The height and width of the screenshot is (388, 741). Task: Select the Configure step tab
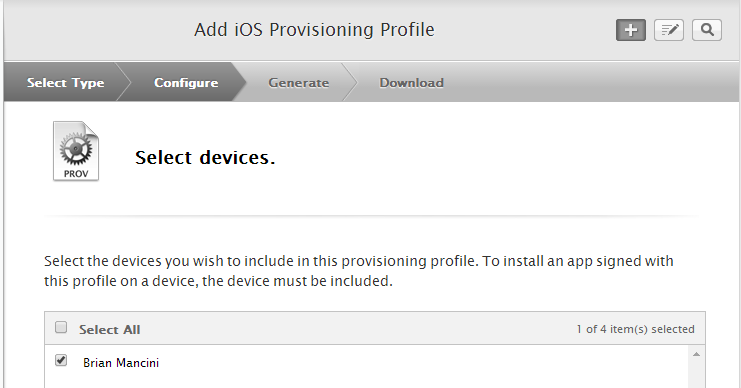[x=186, y=82]
